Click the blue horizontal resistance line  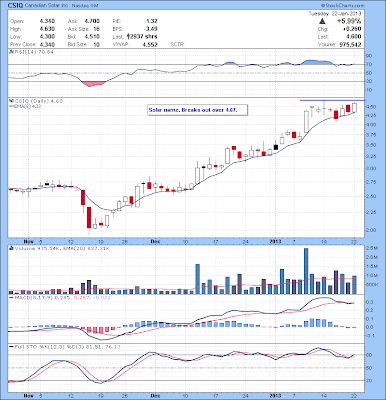(332, 100)
